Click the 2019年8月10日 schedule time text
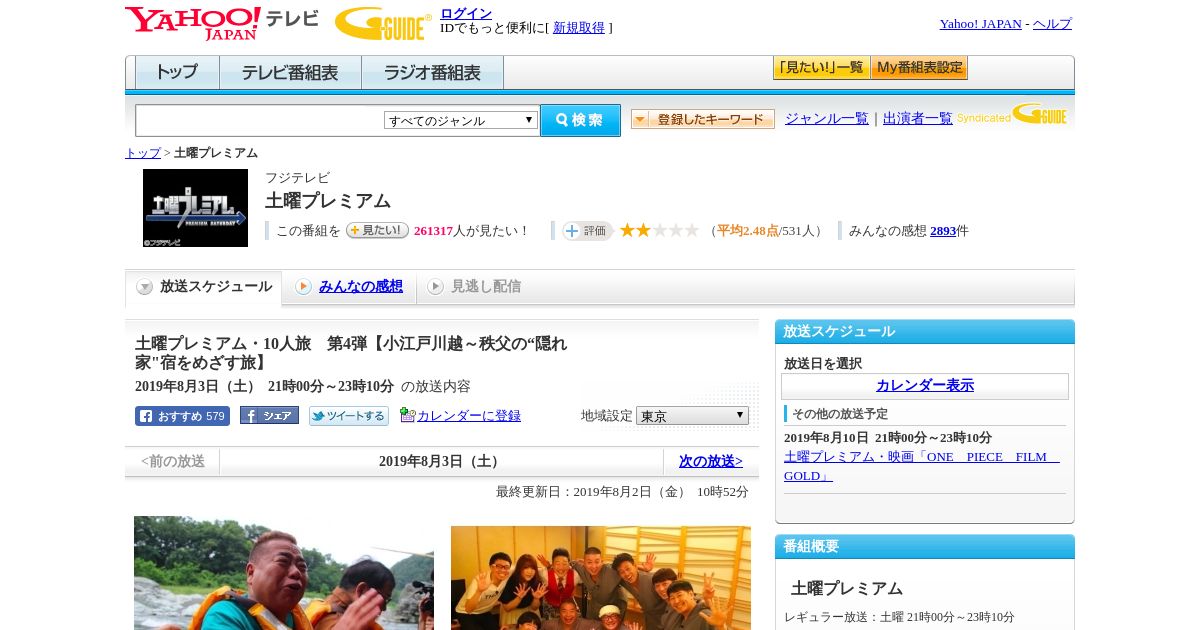The image size is (1200, 630). pos(888,438)
